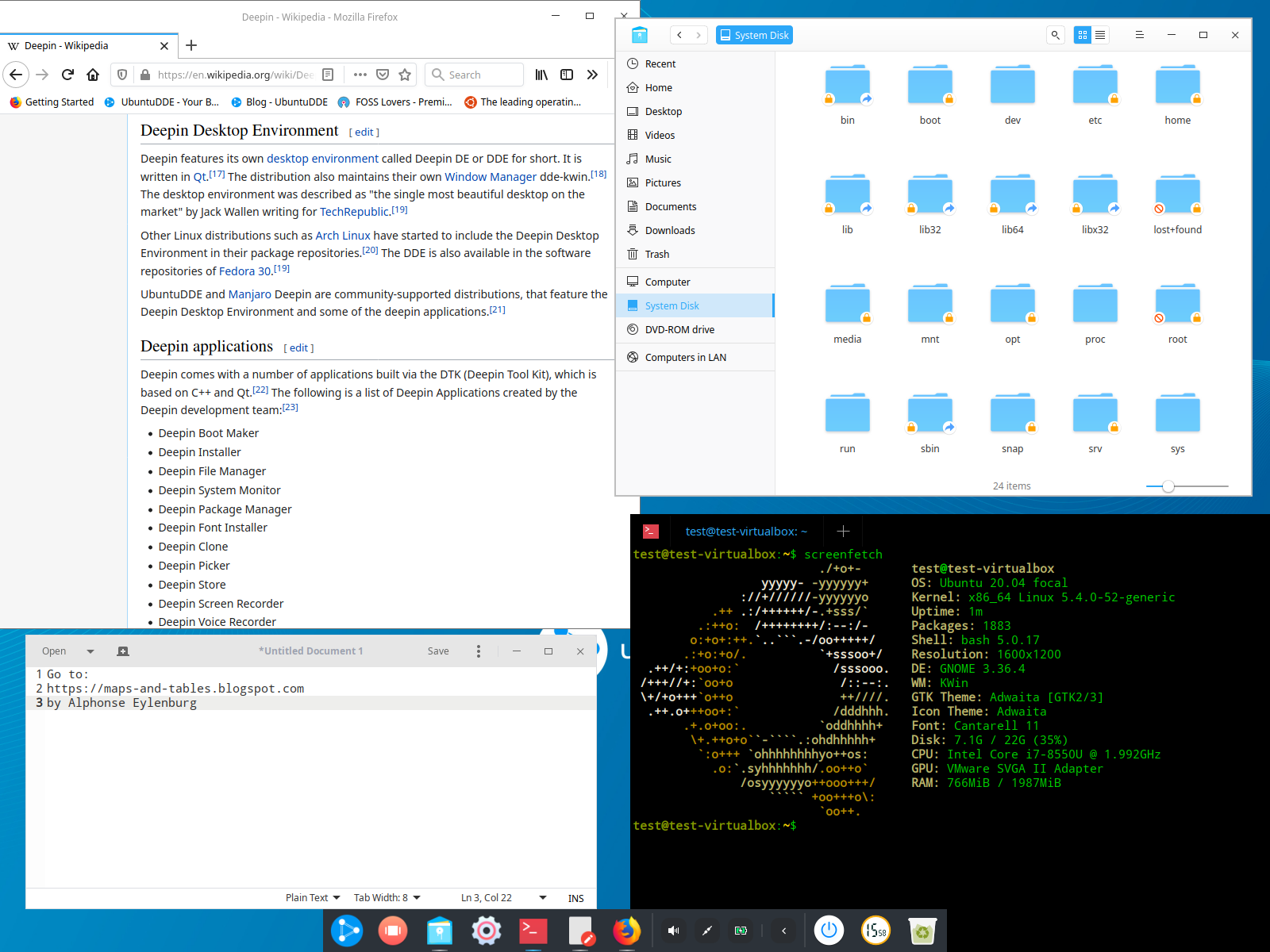This screenshot has height=952, width=1270.
Task: Open search in the file manager
Action: (1055, 35)
